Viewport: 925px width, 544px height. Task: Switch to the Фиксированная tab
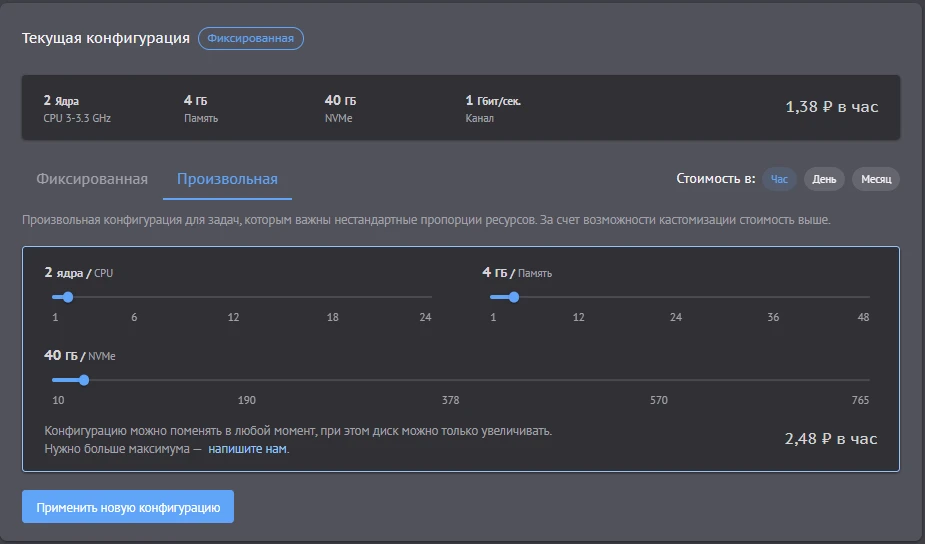(92, 179)
